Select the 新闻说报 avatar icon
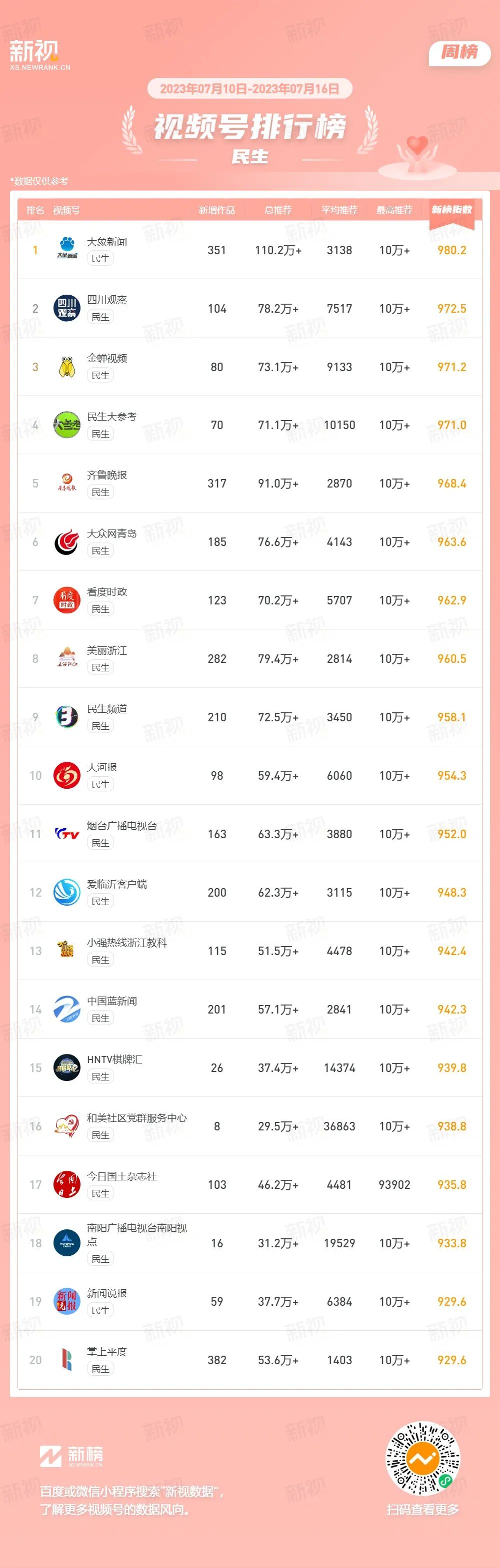 tap(67, 1301)
